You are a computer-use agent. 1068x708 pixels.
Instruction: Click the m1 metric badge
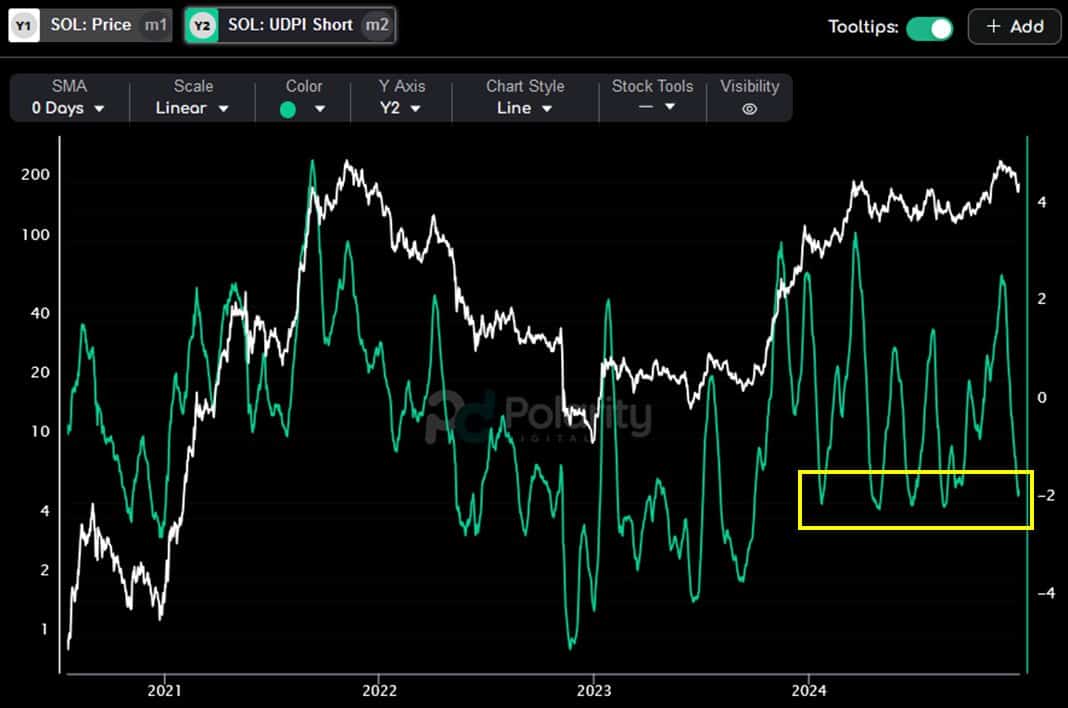pos(155,25)
